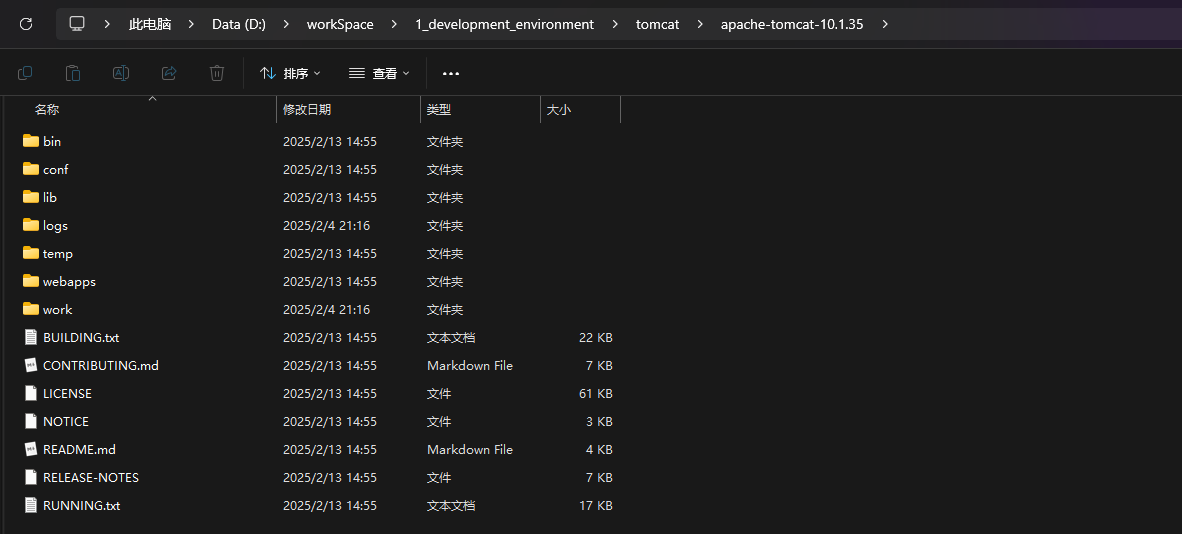Sort by the 大小 column header
1182x534 pixels.
click(x=558, y=110)
